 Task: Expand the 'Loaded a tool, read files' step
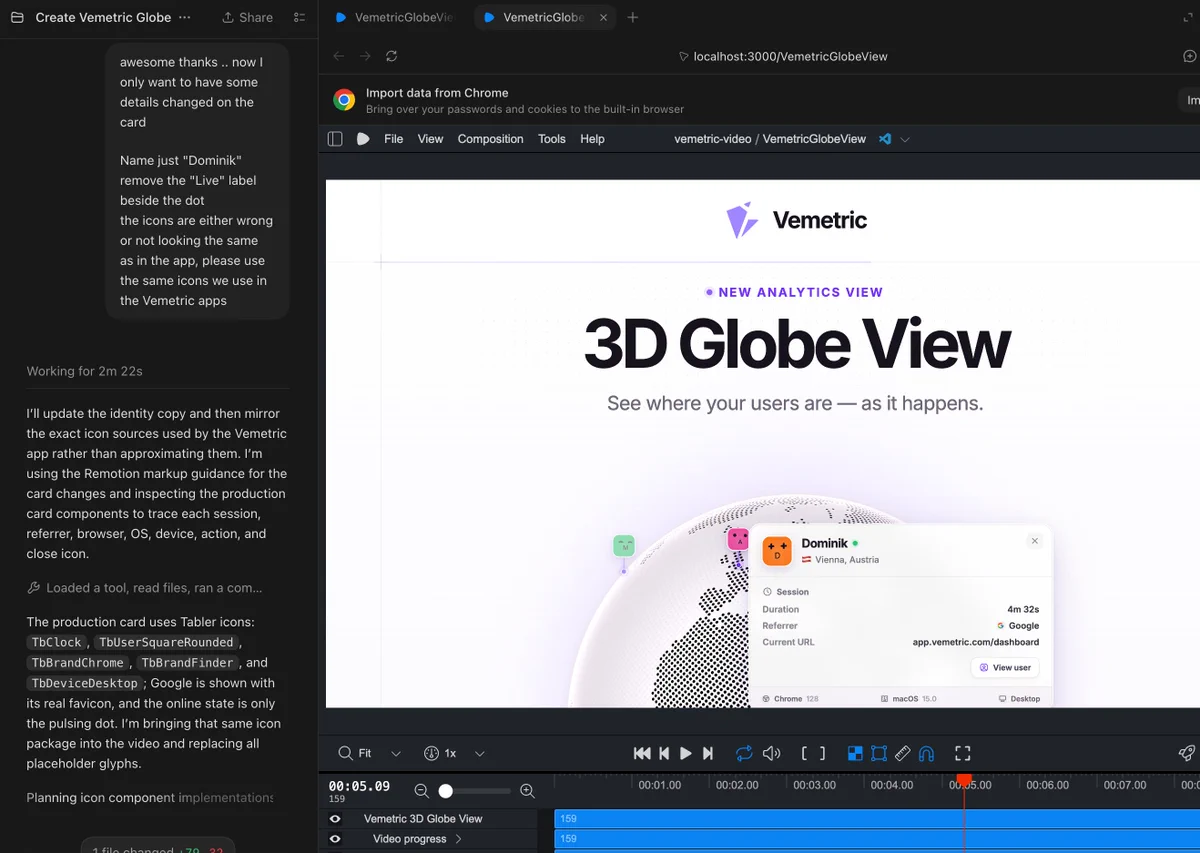[x=145, y=588]
